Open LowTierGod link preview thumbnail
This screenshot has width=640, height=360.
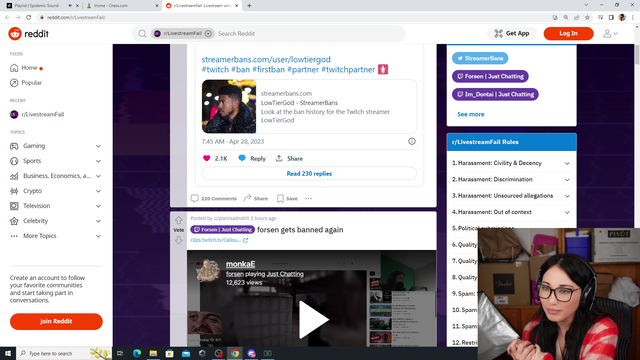229,106
